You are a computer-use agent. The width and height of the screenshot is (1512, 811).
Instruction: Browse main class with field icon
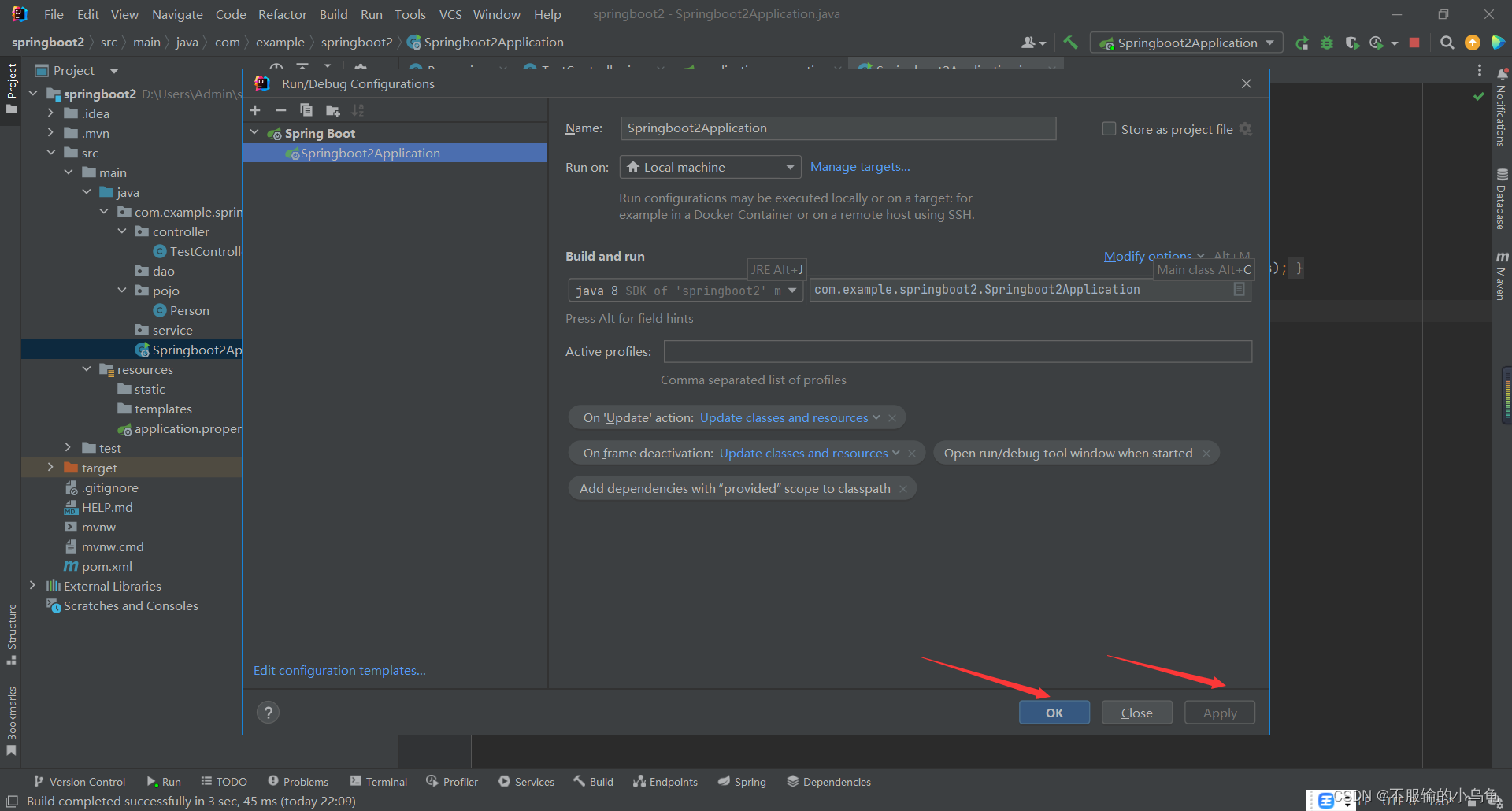pos(1239,290)
